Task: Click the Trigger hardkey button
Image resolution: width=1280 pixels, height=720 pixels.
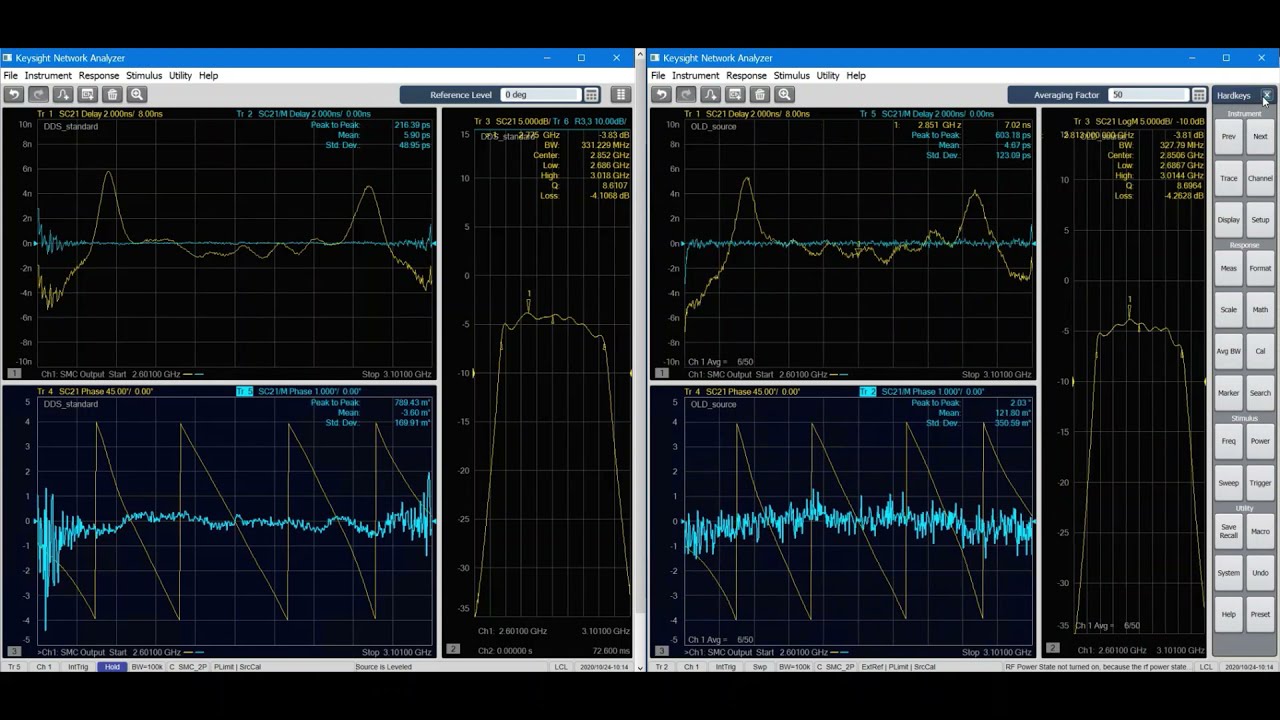Action: [1260, 483]
